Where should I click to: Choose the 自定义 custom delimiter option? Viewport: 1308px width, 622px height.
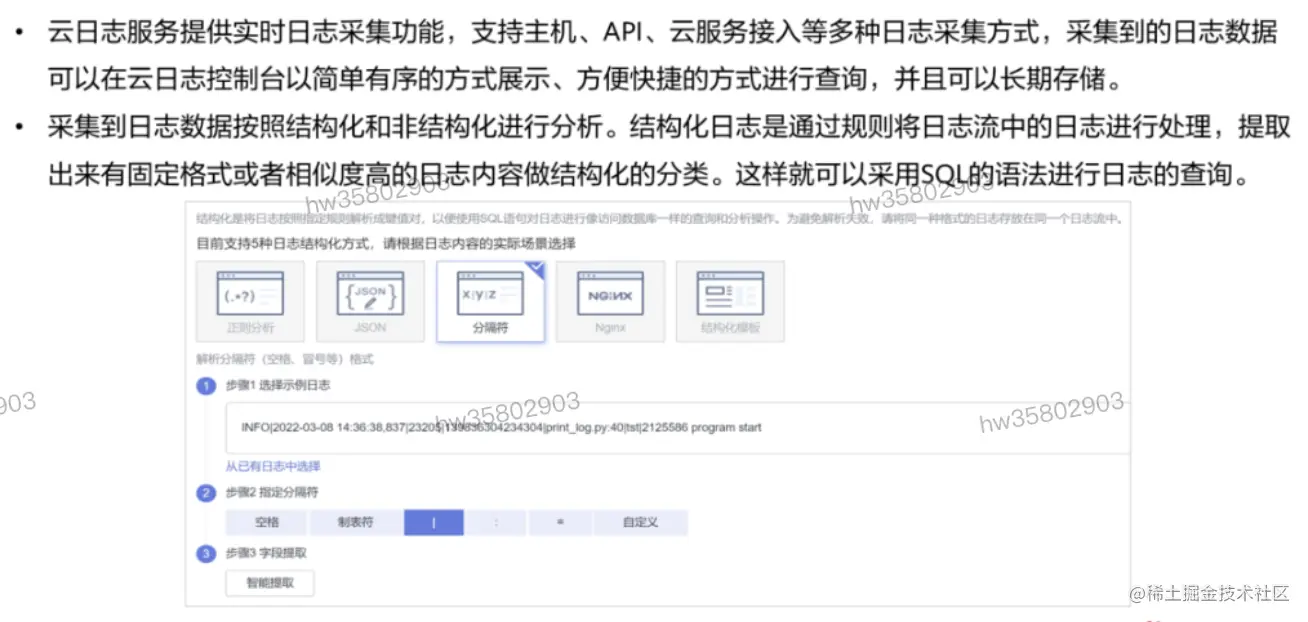(640, 523)
